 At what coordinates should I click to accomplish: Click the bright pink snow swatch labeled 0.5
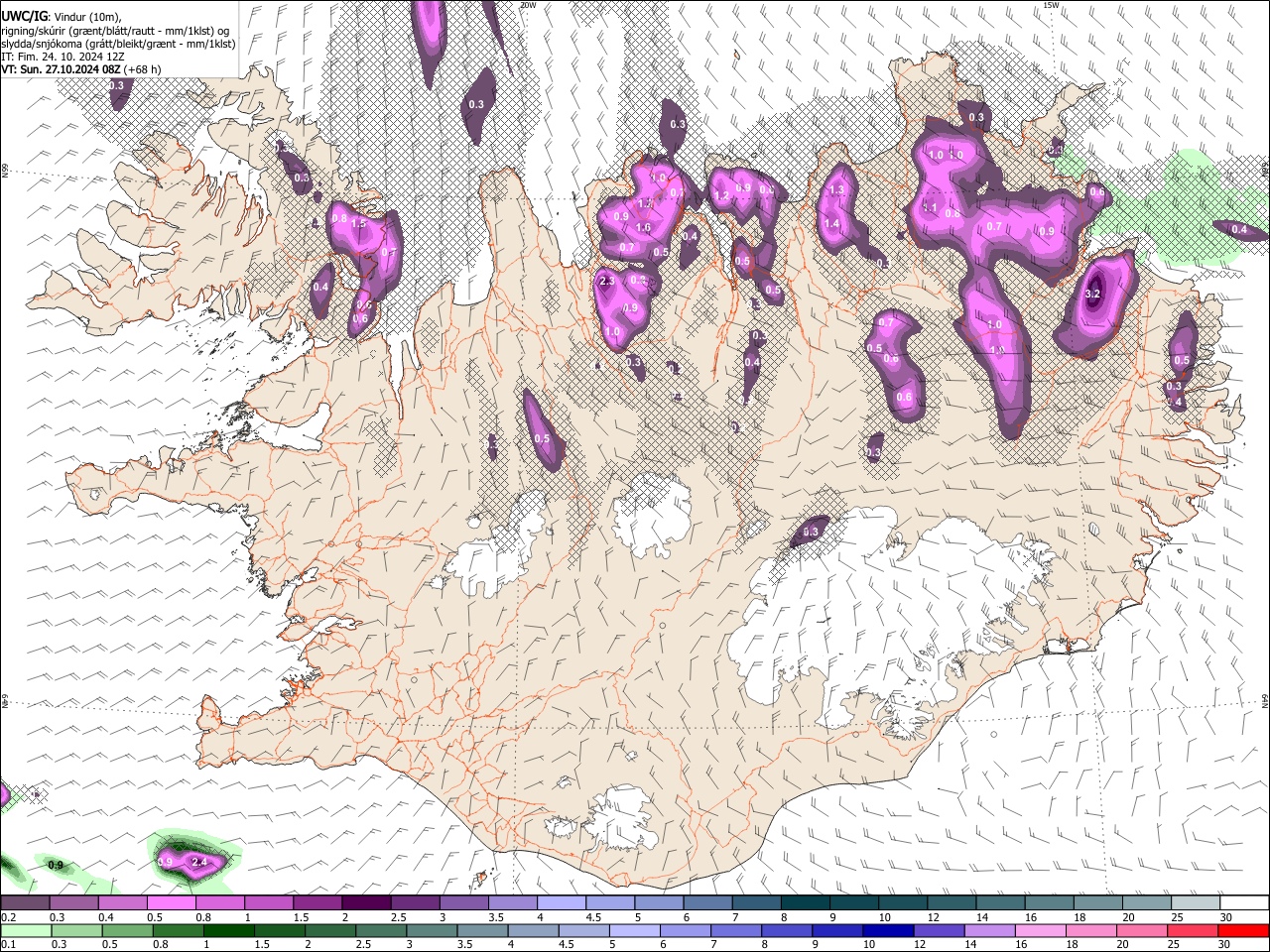[170, 902]
